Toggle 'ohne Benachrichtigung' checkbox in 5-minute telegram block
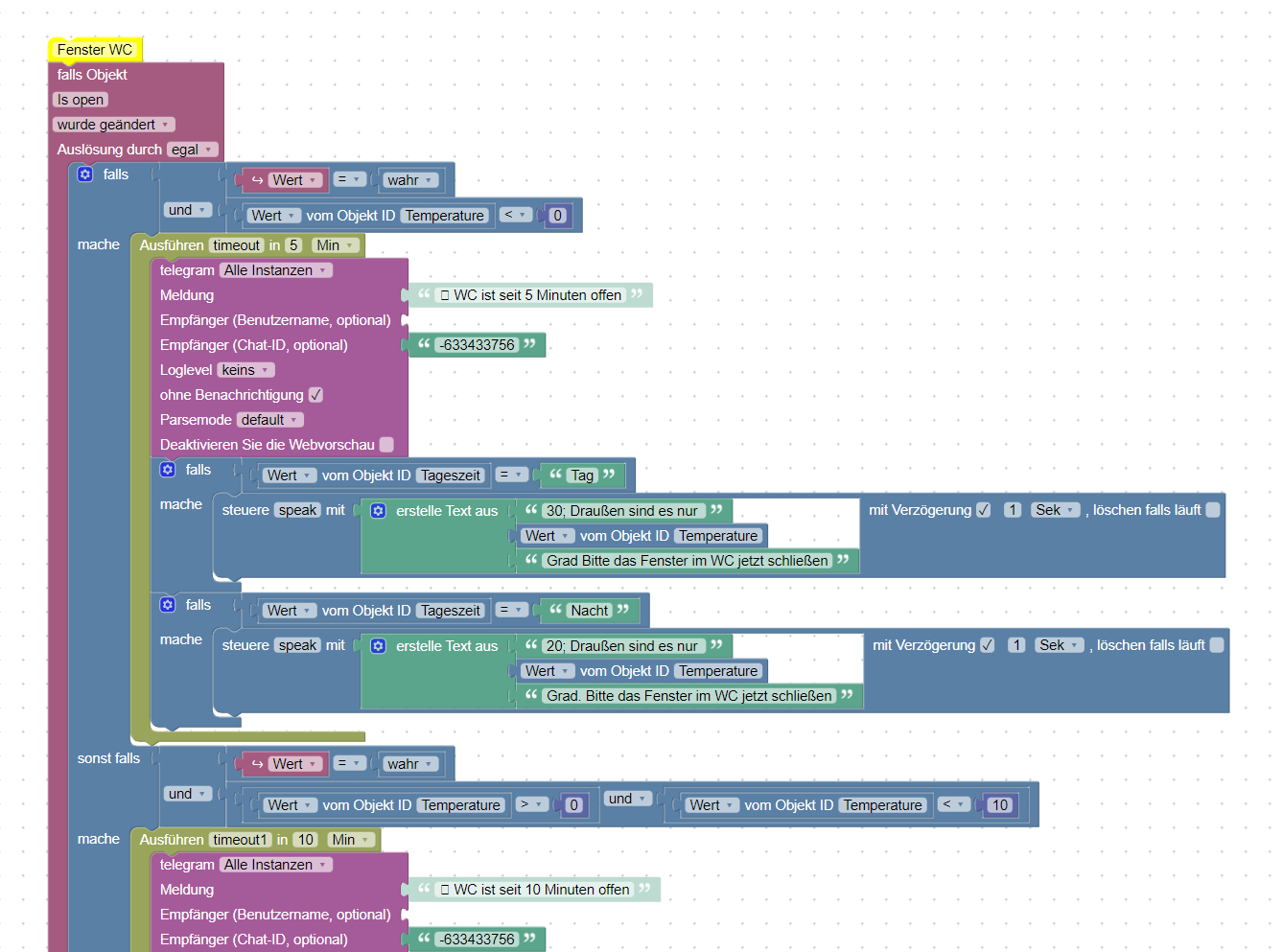 [315, 395]
